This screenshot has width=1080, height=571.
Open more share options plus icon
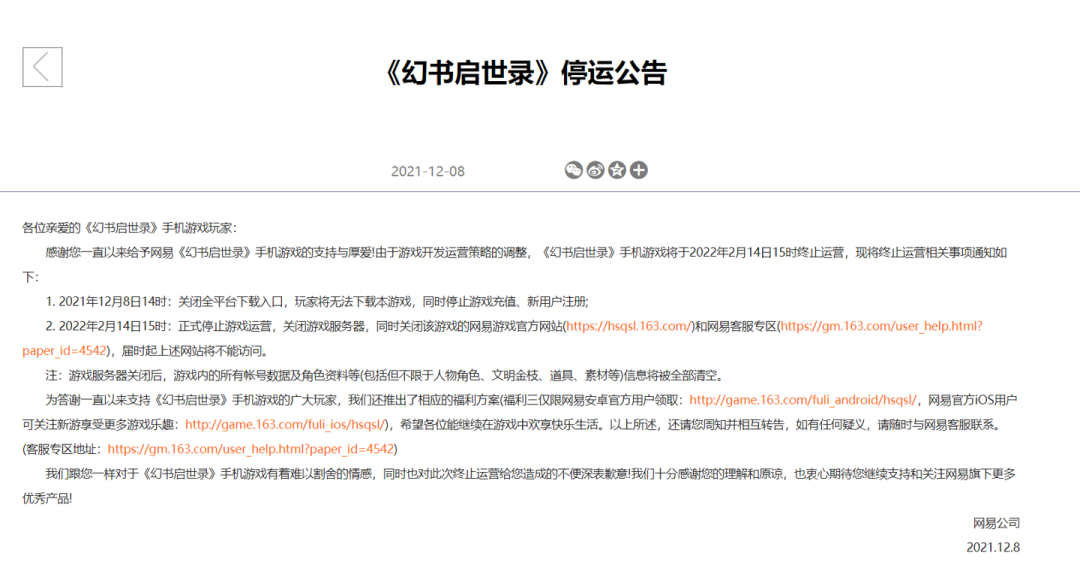638,170
